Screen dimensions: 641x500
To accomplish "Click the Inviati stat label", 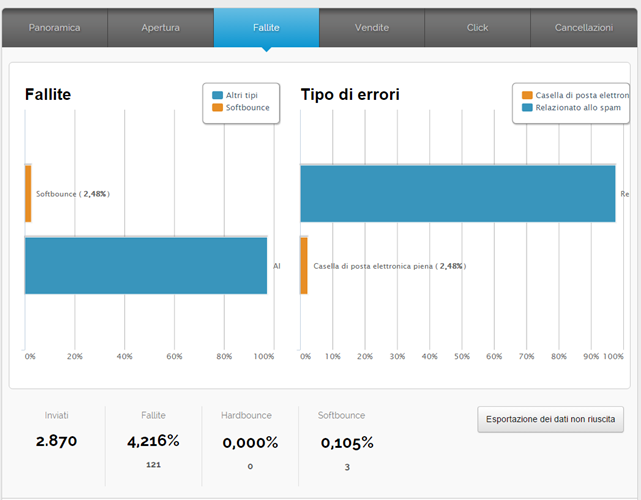I will tap(56, 415).
